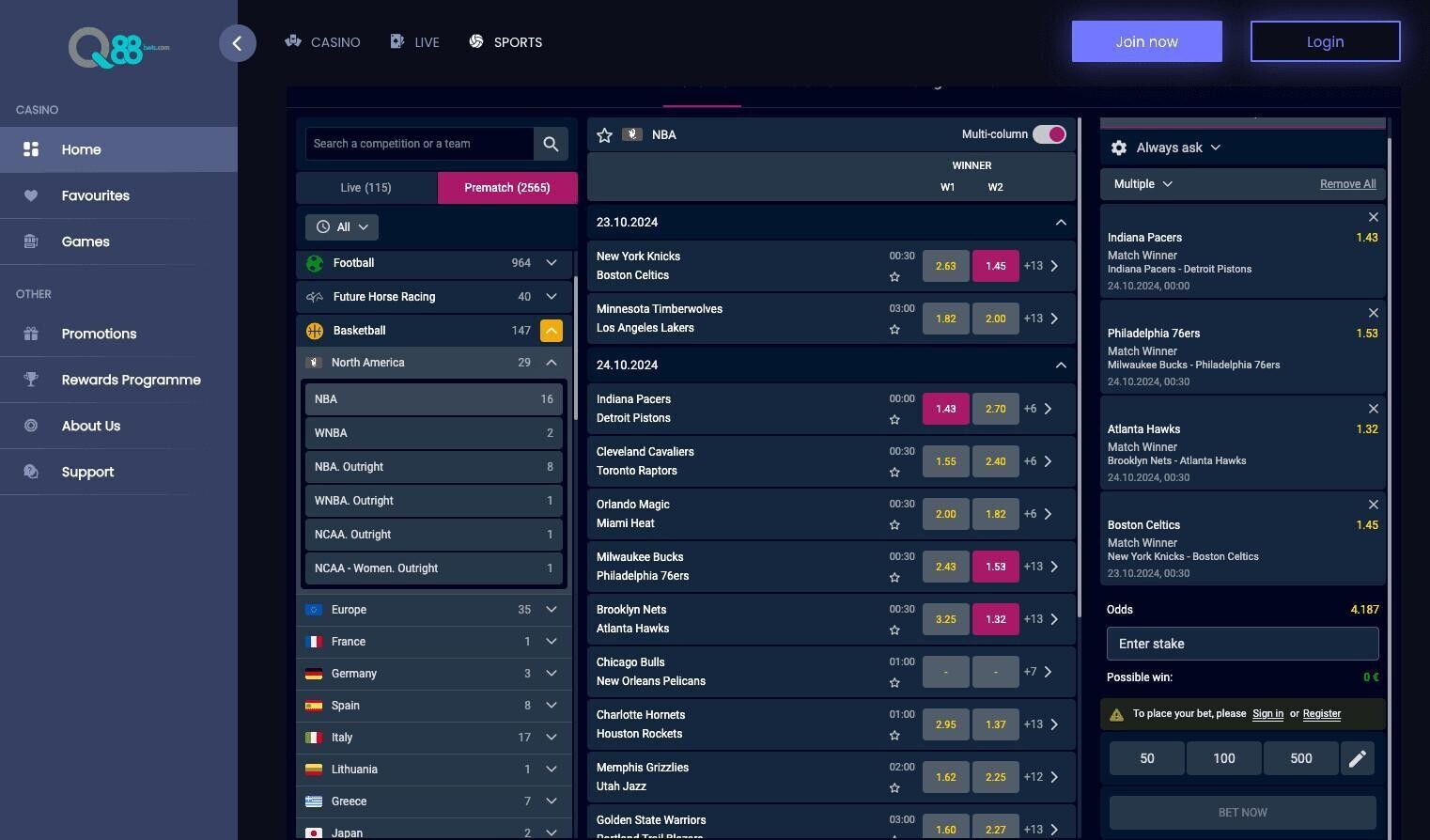
Task: Click the competition search field
Action: click(420, 144)
